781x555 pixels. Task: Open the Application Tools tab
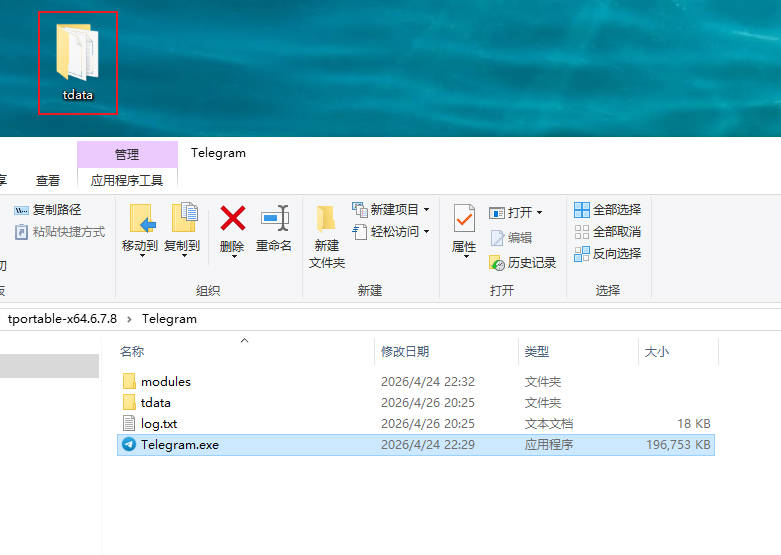[127, 180]
